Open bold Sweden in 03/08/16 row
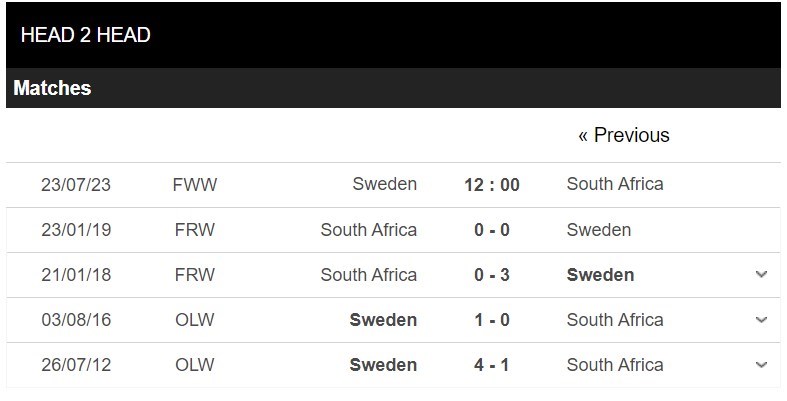 pyautogui.click(x=383, y=320)
